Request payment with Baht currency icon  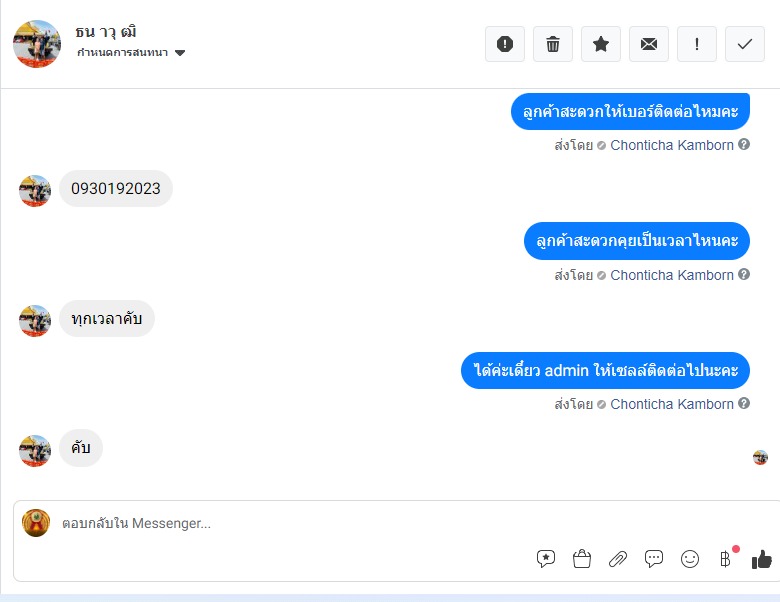point(726,559)
